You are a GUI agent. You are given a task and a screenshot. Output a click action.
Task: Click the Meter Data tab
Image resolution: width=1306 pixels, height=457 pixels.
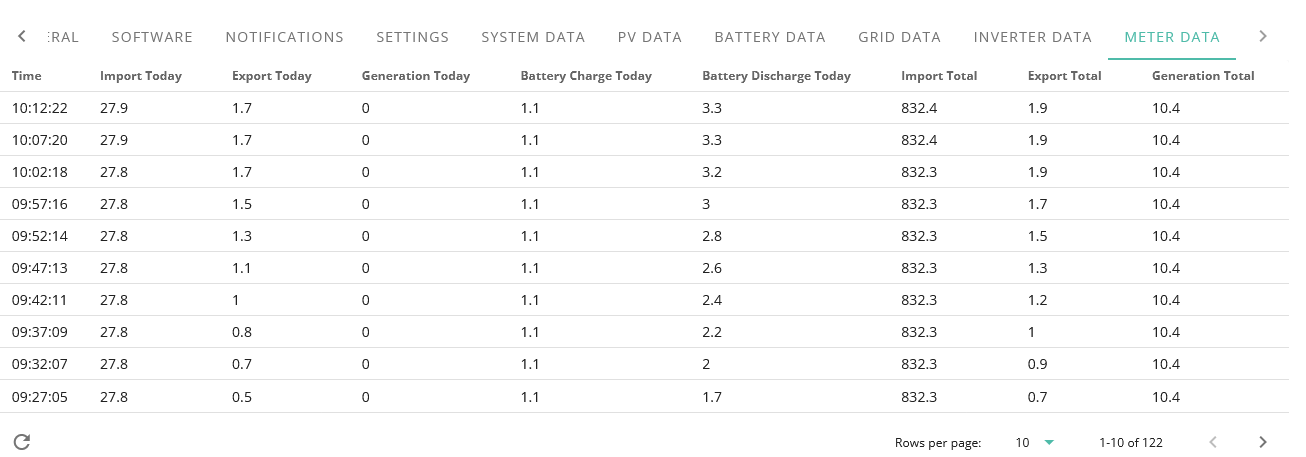[1172, 37]
